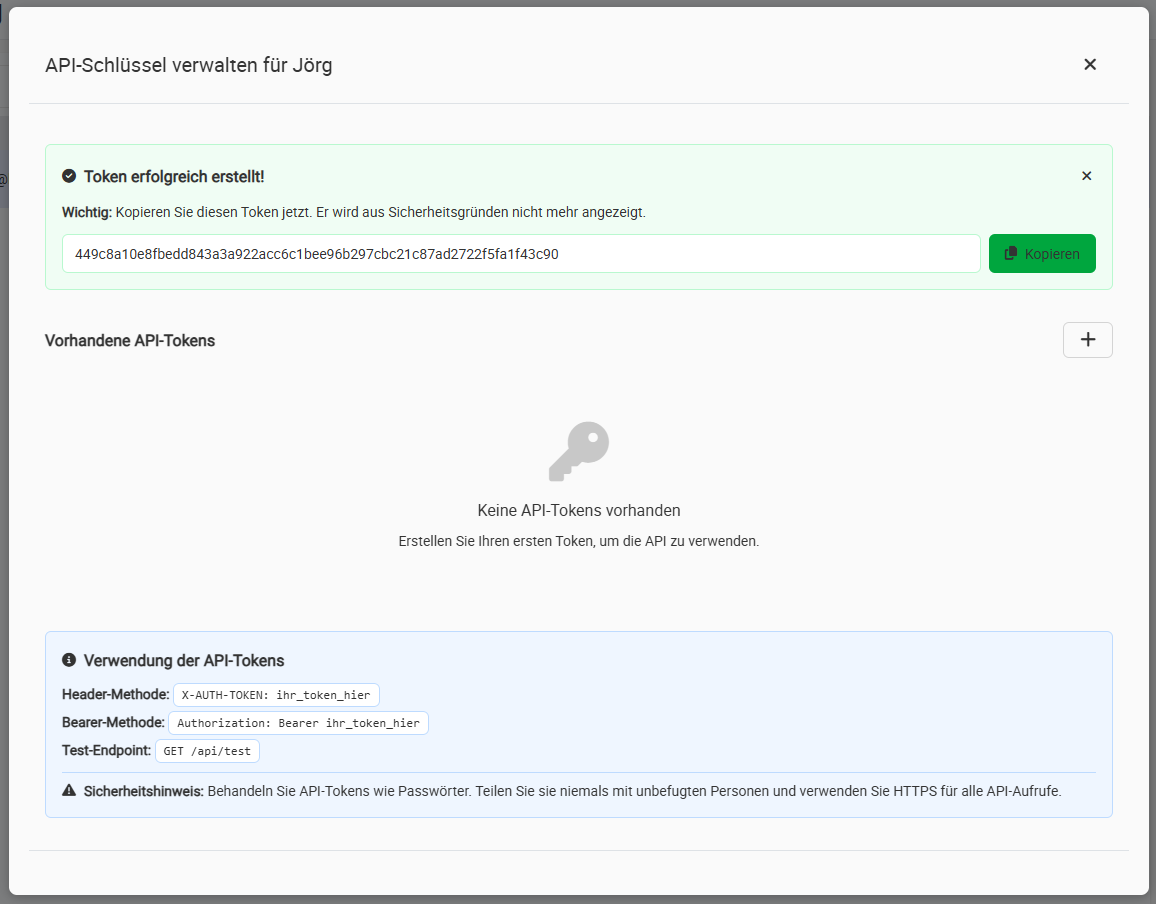Click the 'Authorization: Bearer ihr_token_hier' badge

(x=298, y=723)
